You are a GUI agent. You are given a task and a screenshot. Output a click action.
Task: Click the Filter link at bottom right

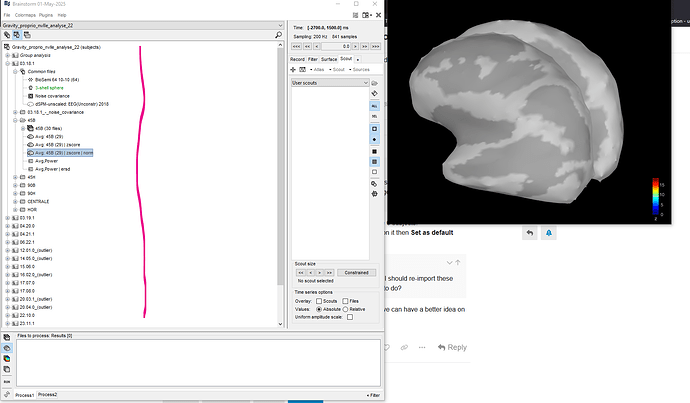pos(373,395)
